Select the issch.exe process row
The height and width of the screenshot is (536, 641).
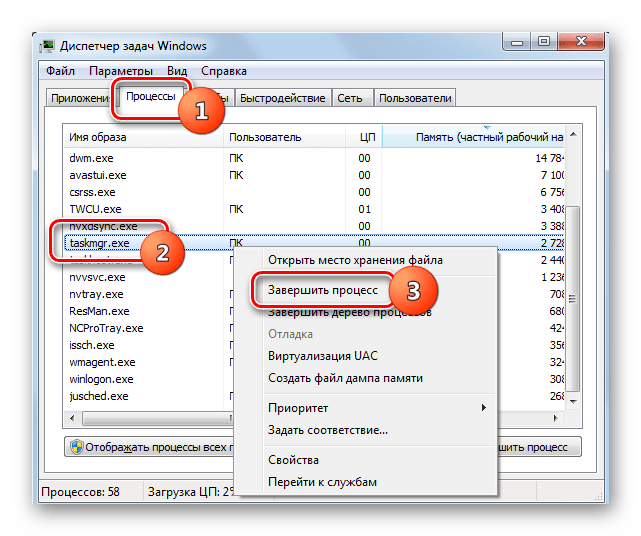(x=149, y=345)
